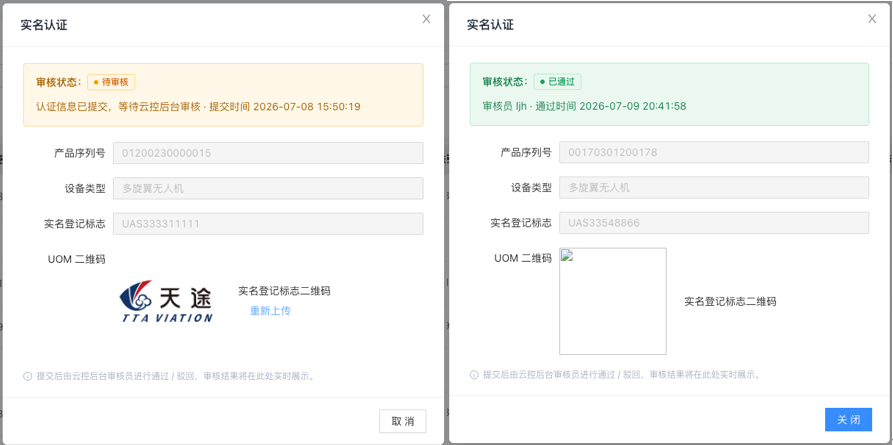Close the left 实名认证 dialog with X

point(426,19)
